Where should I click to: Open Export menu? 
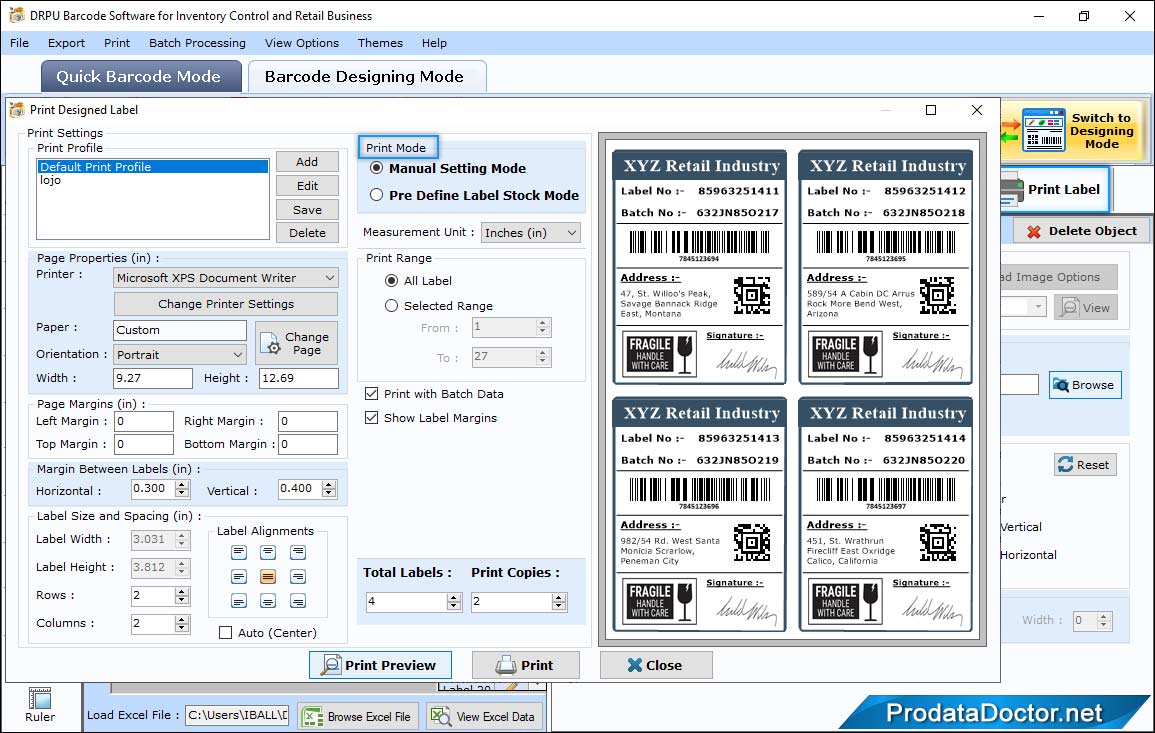(x=66, y=43)
